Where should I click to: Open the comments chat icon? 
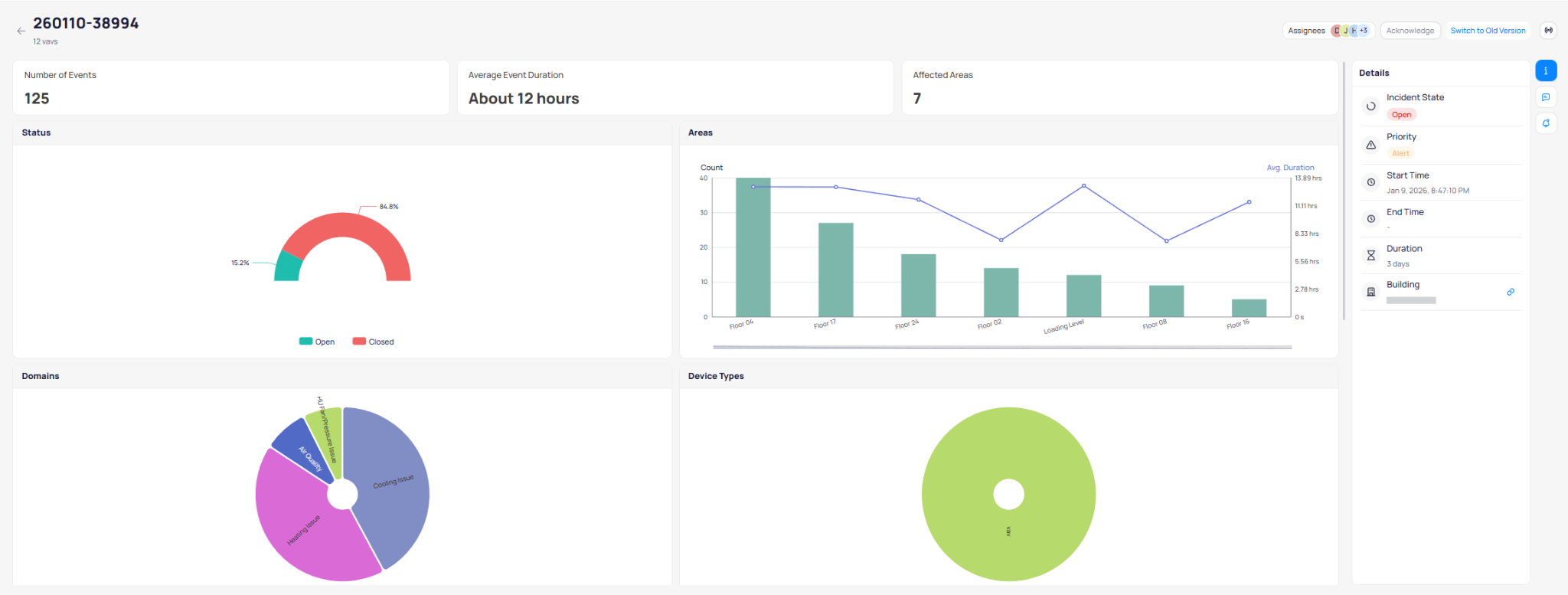tap(1546, 97)
